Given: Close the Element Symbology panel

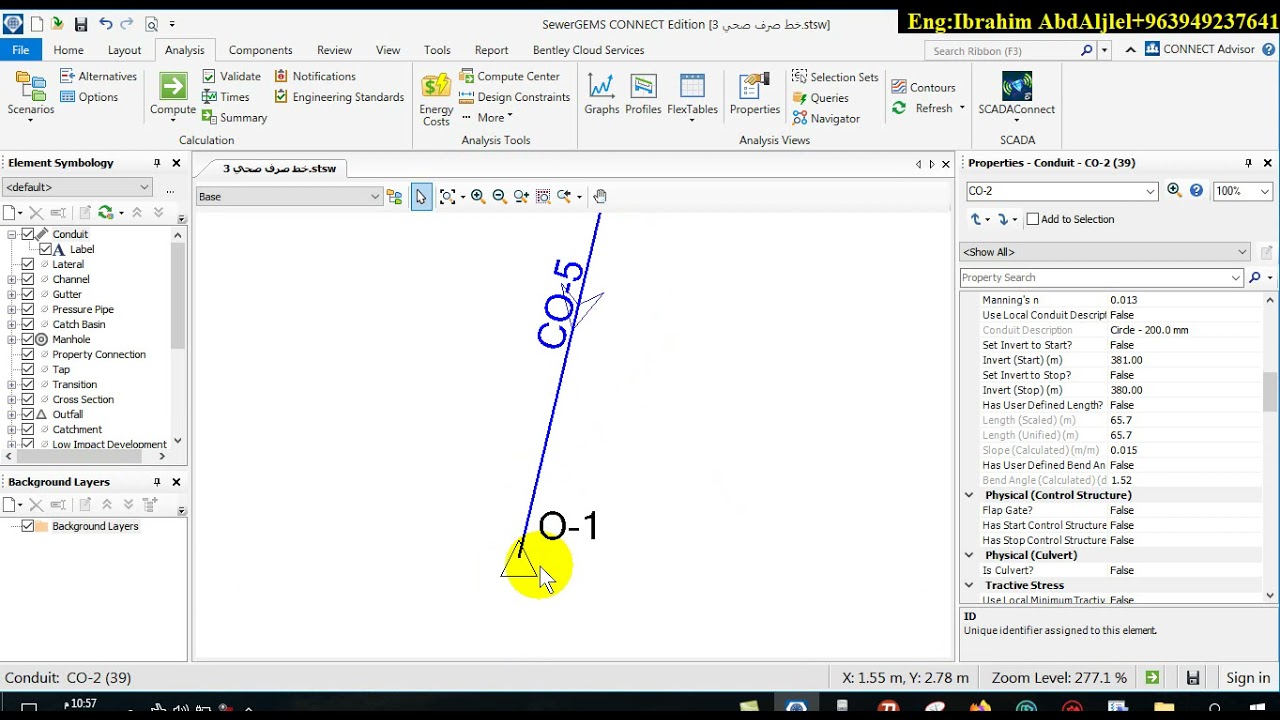Looking at the screenshot, I should pyautogui.click(x=177, y=163).
